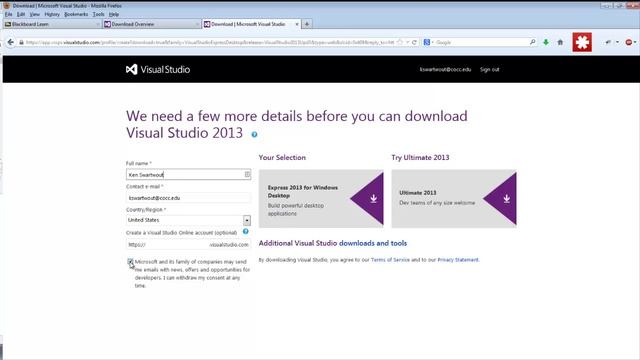This screenshot has height=360, width=640.
Task: Close the Download Microsoft Visual Studio tab
Action: (x=297, y=24)
